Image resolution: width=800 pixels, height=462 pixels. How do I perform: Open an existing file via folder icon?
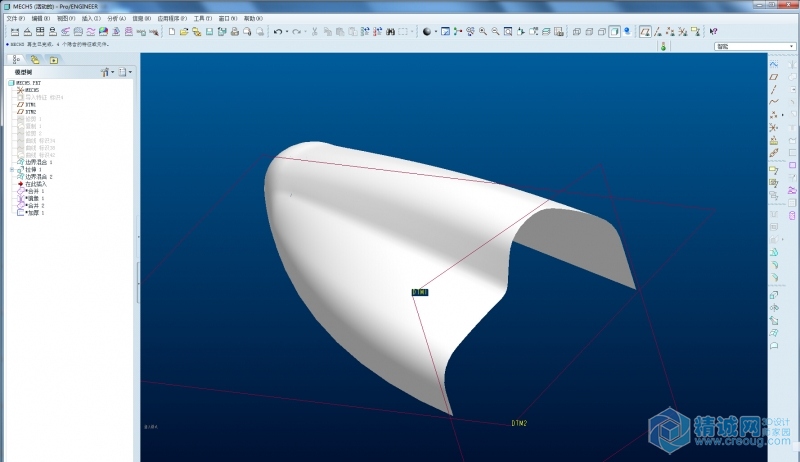click(x=184, y=32)
